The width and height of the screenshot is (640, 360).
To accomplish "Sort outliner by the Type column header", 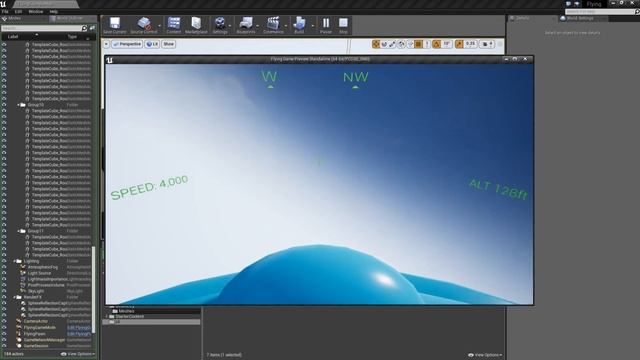I will click(72, 37).
